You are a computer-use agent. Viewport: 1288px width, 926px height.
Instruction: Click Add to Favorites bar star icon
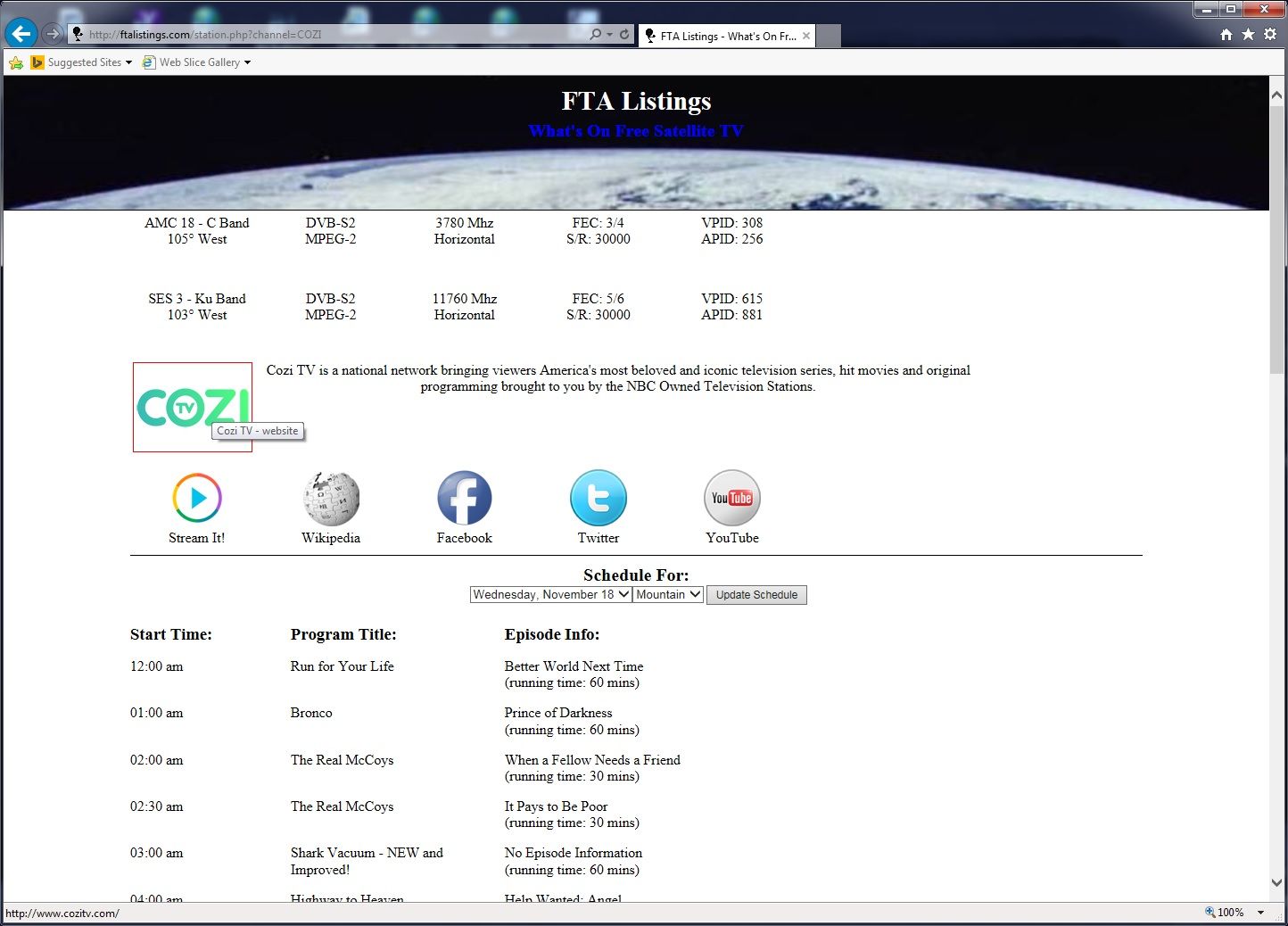point(16,62)
